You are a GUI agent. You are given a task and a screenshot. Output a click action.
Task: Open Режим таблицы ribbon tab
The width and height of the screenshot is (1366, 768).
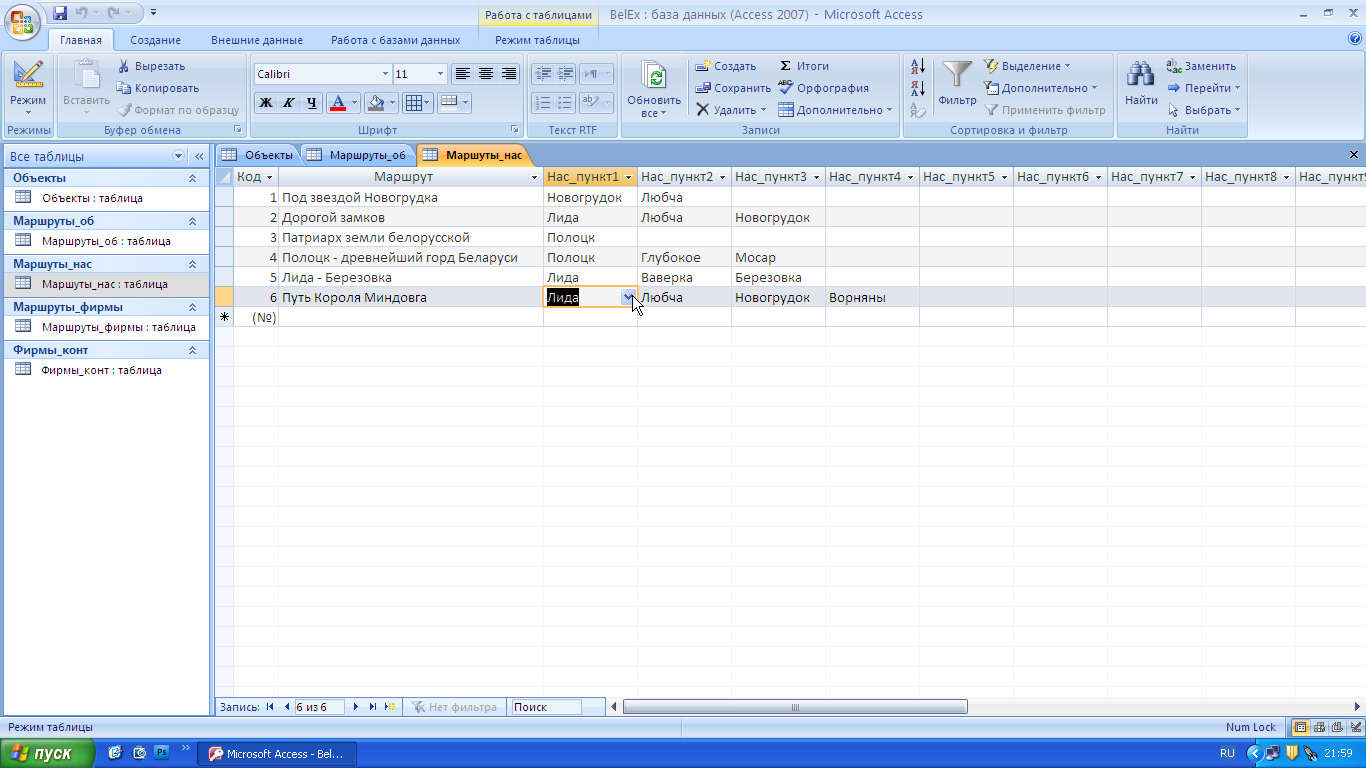tap(537, 40)
